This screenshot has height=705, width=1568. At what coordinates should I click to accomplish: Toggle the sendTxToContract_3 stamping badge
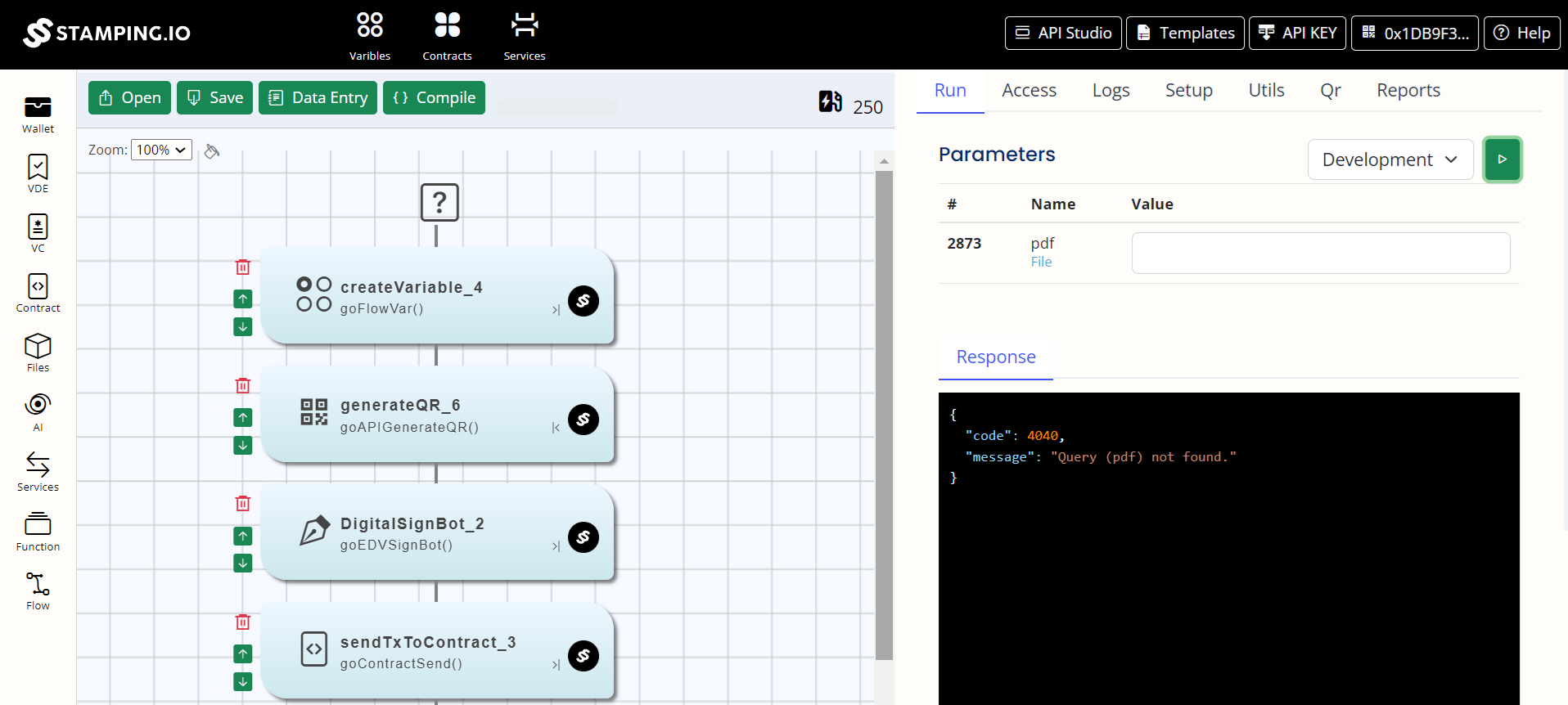pyautogui.click(x=583, y=656)
